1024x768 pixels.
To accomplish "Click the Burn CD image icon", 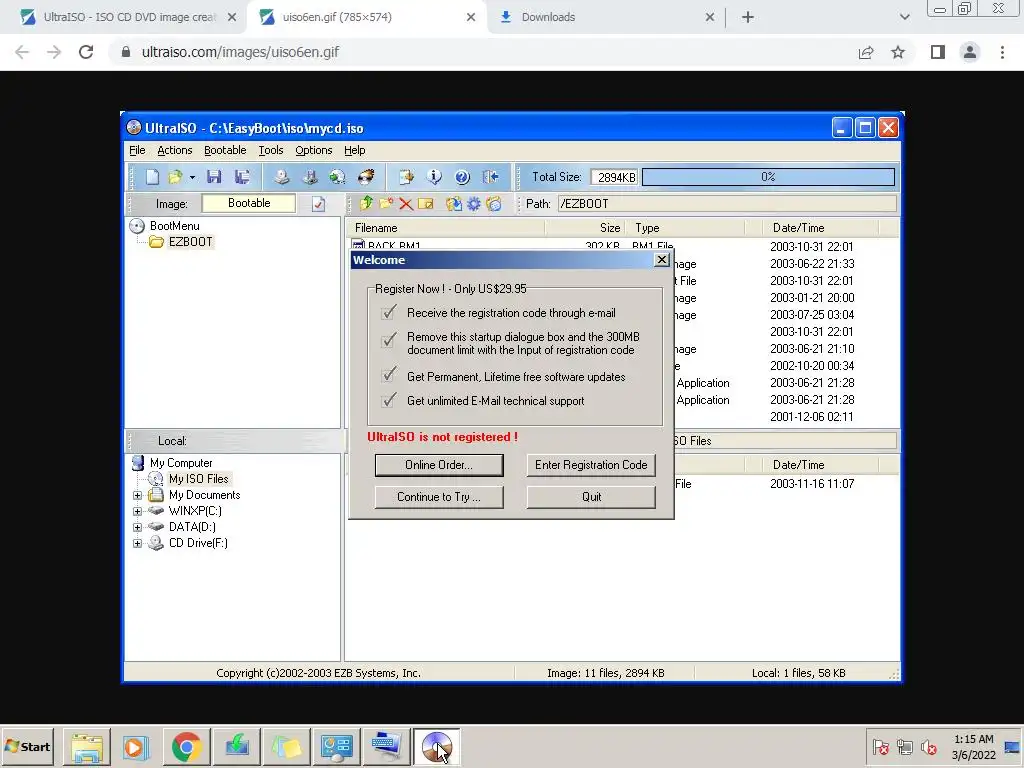I will point(366,177).
